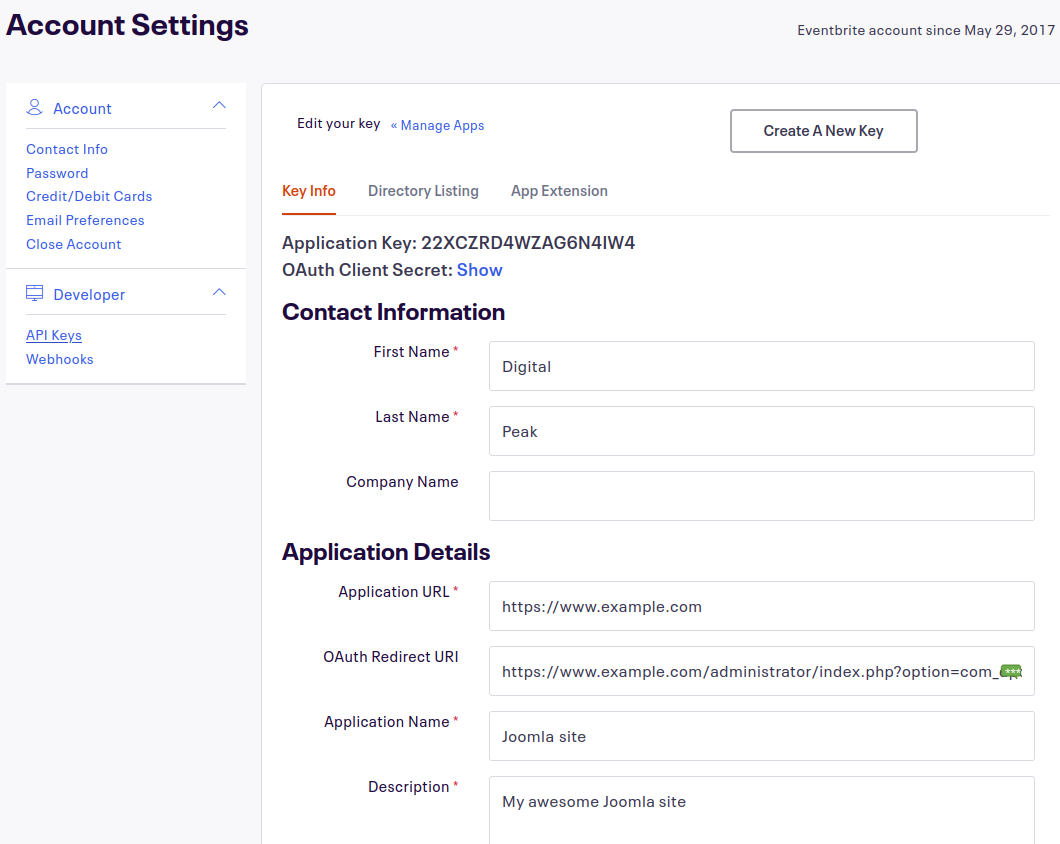Screen dimensions: 1060x844
Task: Click password manager icon in OAuth Redirect field
Action: click(x=1011, y=671)
